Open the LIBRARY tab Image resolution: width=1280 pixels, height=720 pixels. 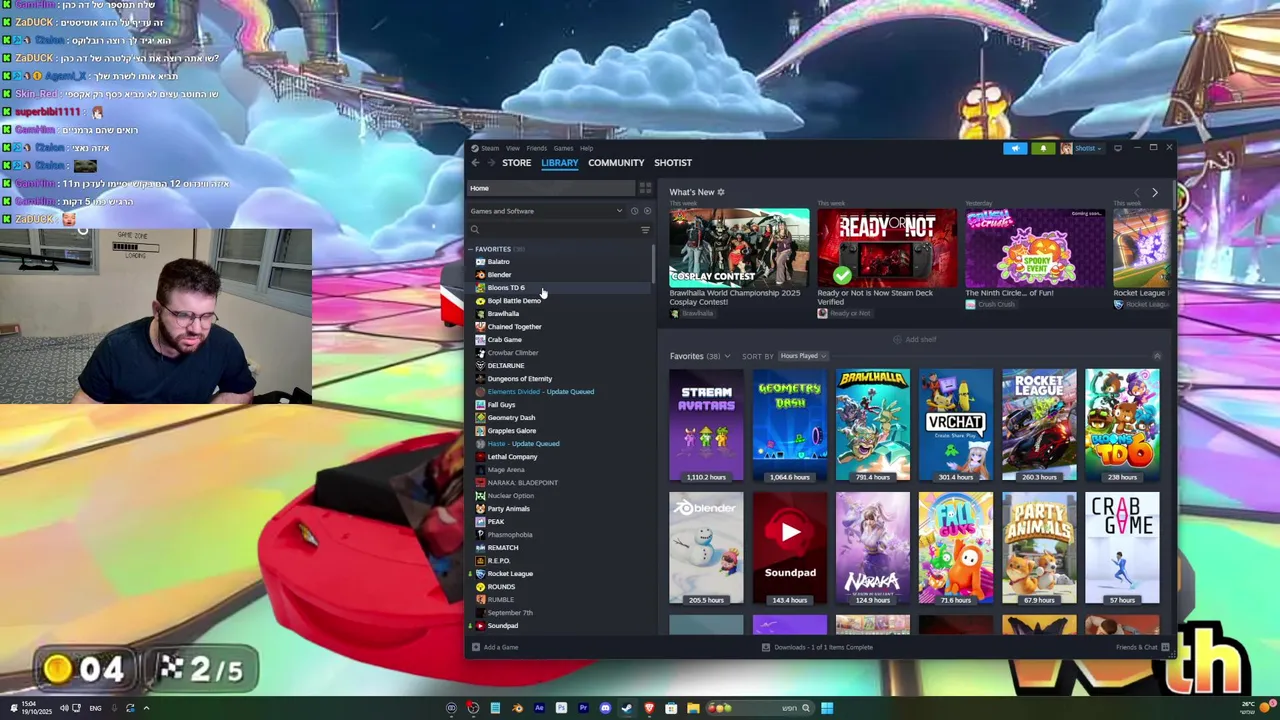tap(559, 162)
